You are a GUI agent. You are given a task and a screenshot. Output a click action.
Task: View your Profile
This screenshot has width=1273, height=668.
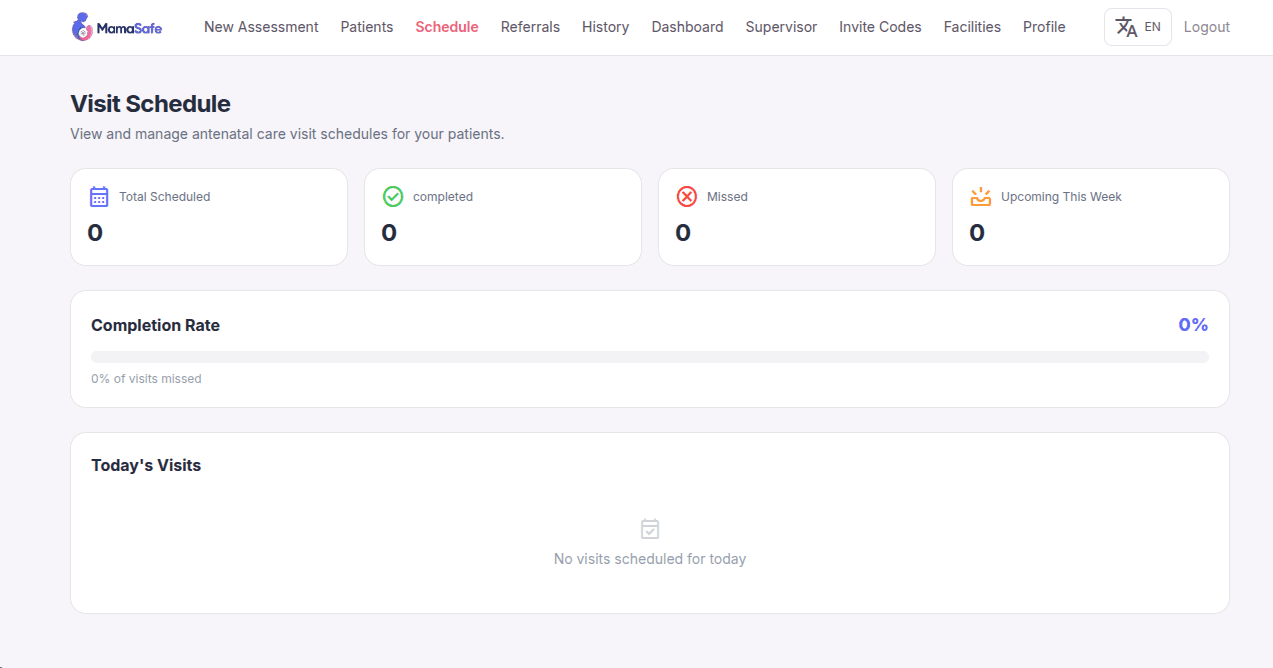(1044, 27)
